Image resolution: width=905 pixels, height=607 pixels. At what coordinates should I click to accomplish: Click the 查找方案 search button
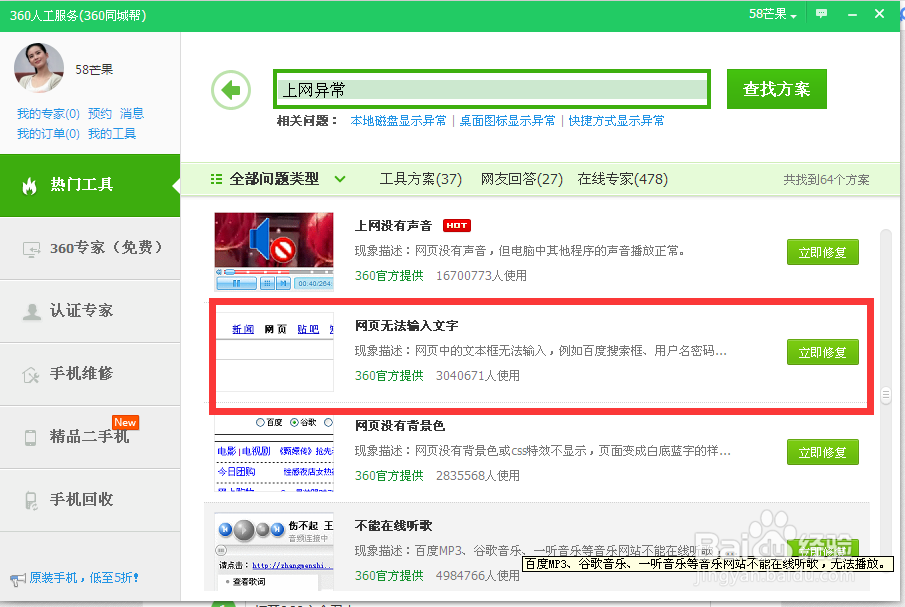click(776, 89)
